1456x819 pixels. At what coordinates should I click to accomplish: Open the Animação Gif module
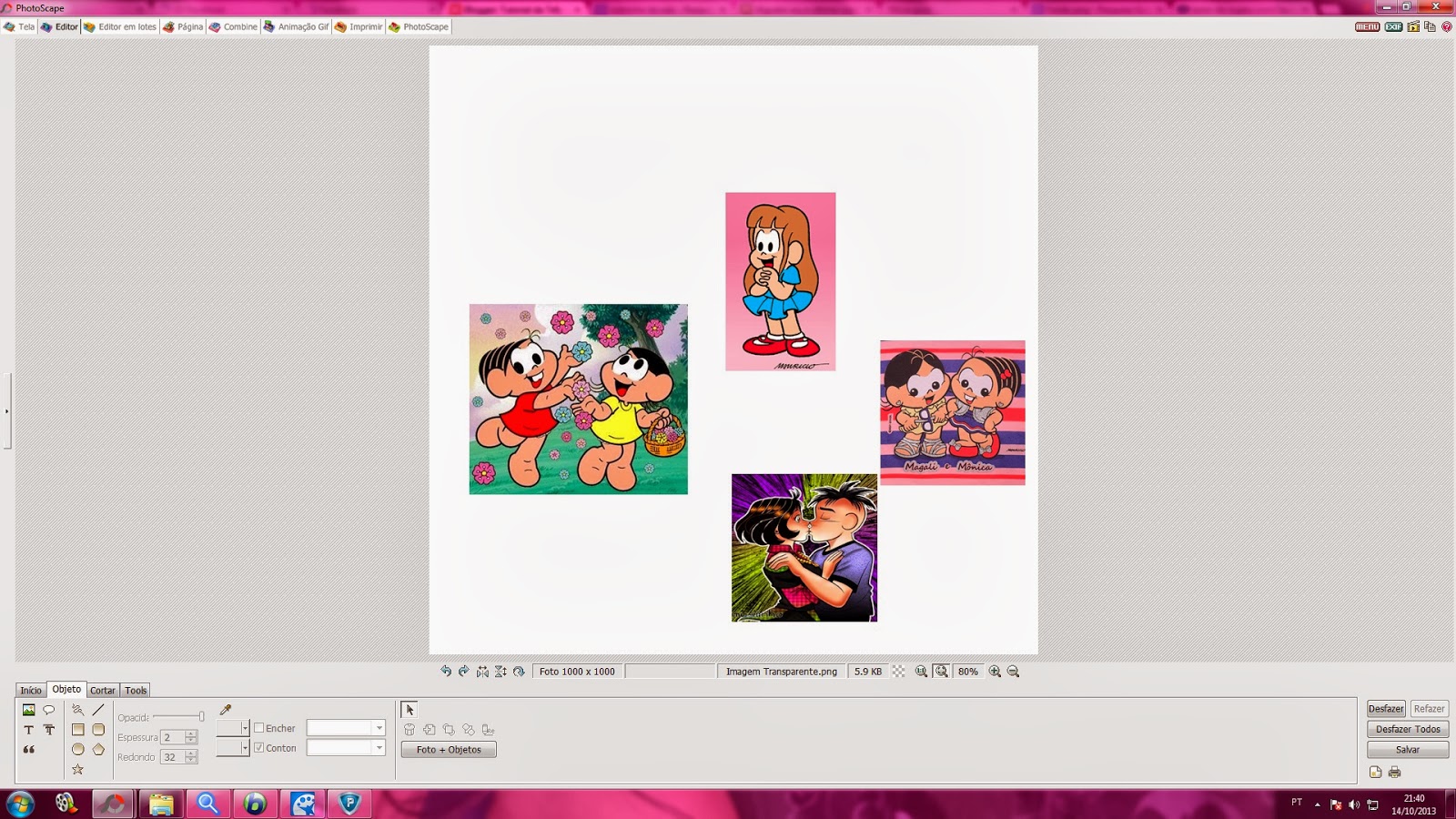[x=296, y=26]
